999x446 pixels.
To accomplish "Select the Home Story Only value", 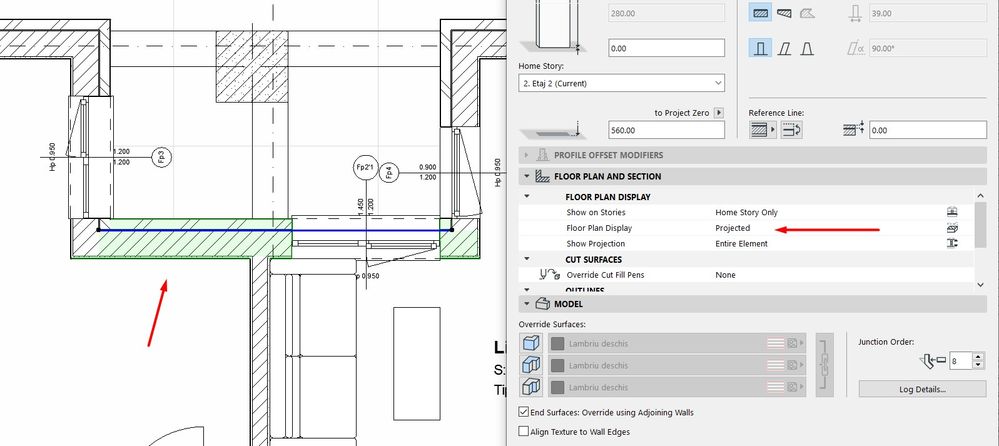I will 746,212.
